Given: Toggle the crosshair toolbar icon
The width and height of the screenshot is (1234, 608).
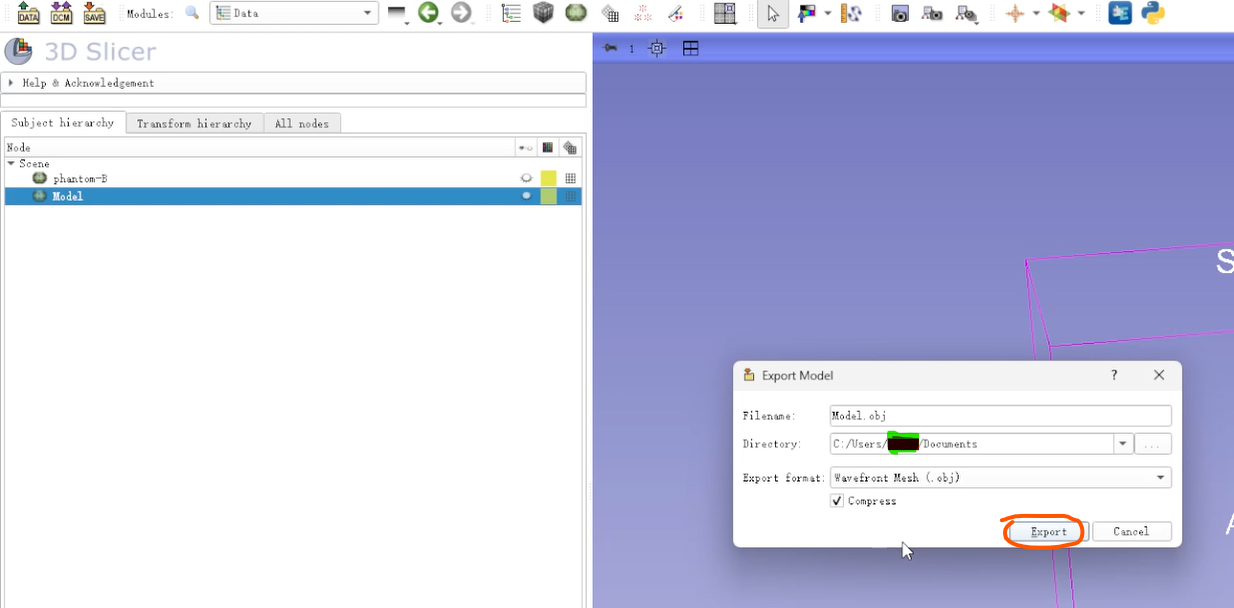Looking at the screenshot, I should click(x=1015, y=13).
